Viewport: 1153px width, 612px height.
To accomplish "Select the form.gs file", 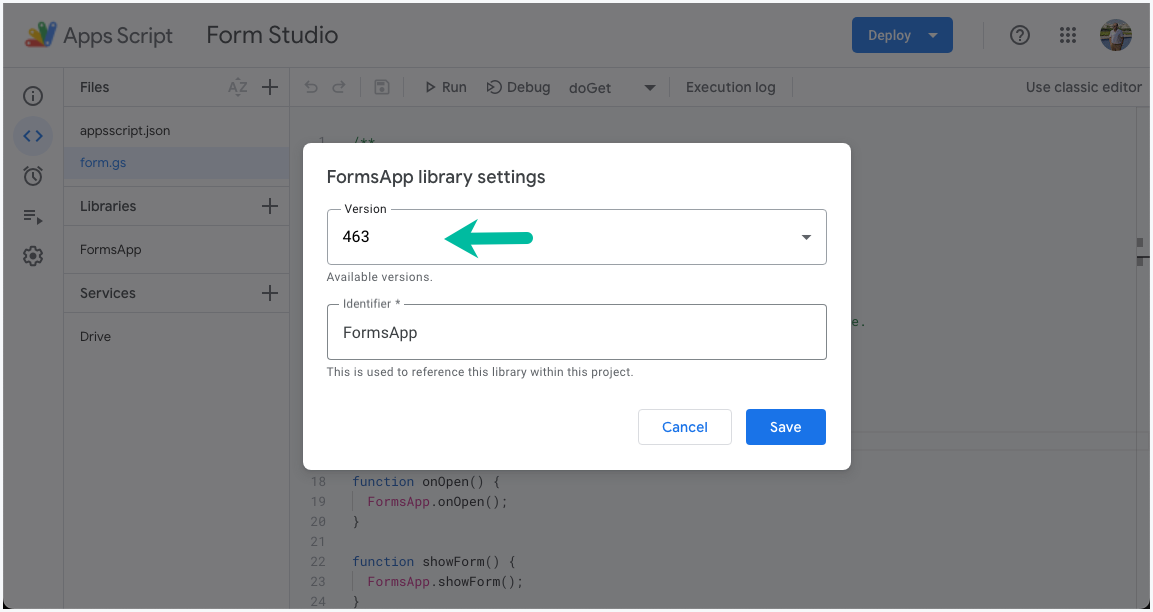I will 176,163.
